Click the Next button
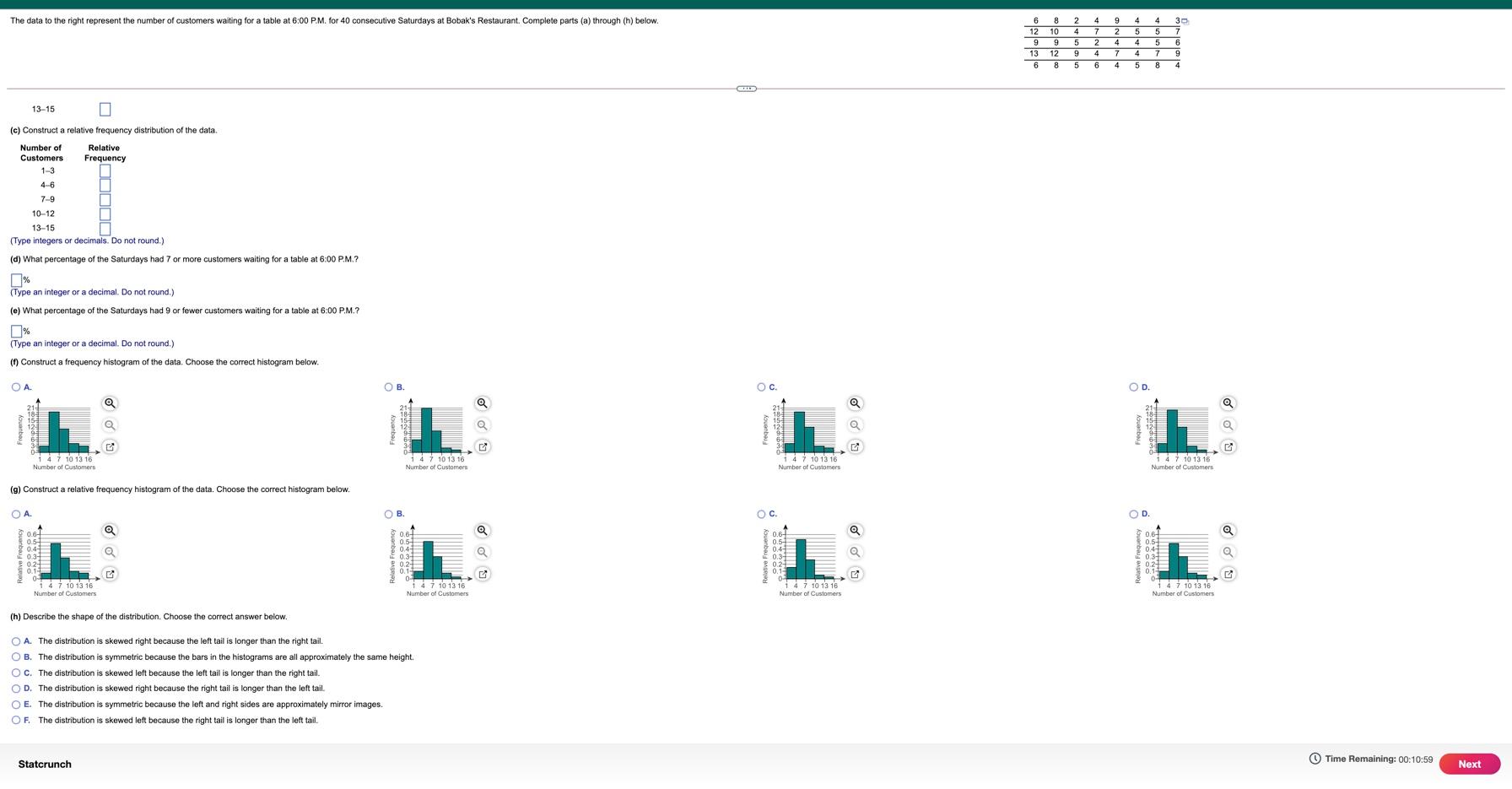Screen dimensions: 1512x789 pyautogui.click(x=1469, y=764)
